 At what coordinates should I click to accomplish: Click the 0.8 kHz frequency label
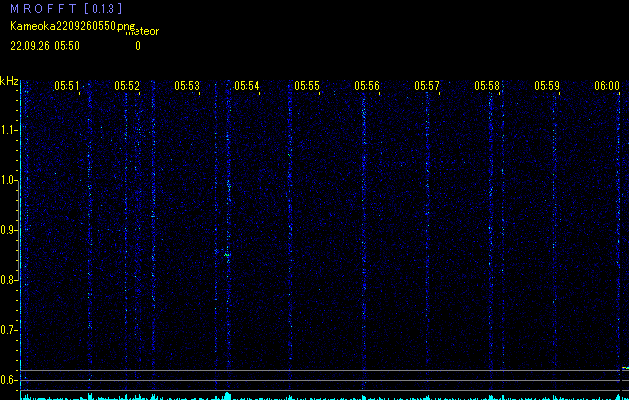8,280
